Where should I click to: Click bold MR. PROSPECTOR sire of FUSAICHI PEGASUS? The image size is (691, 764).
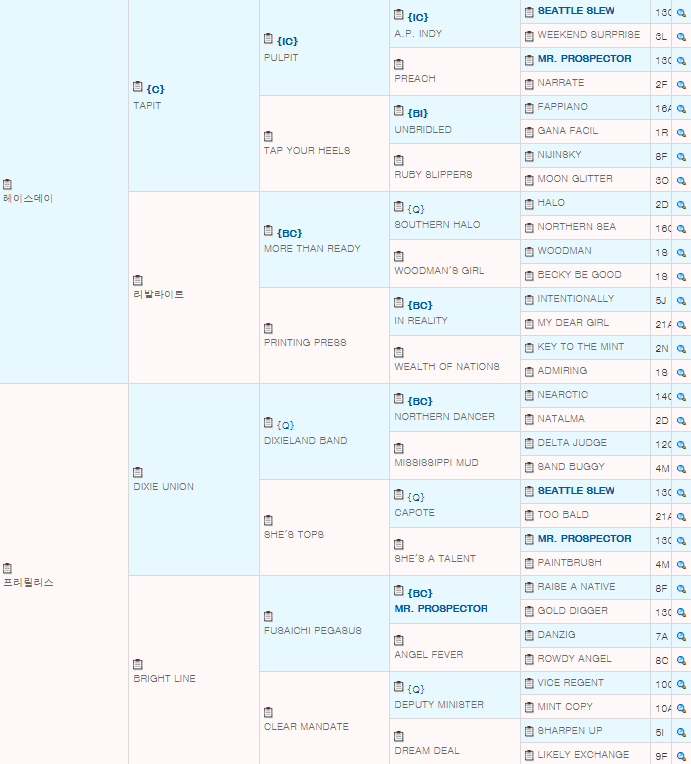coord(441,609)
